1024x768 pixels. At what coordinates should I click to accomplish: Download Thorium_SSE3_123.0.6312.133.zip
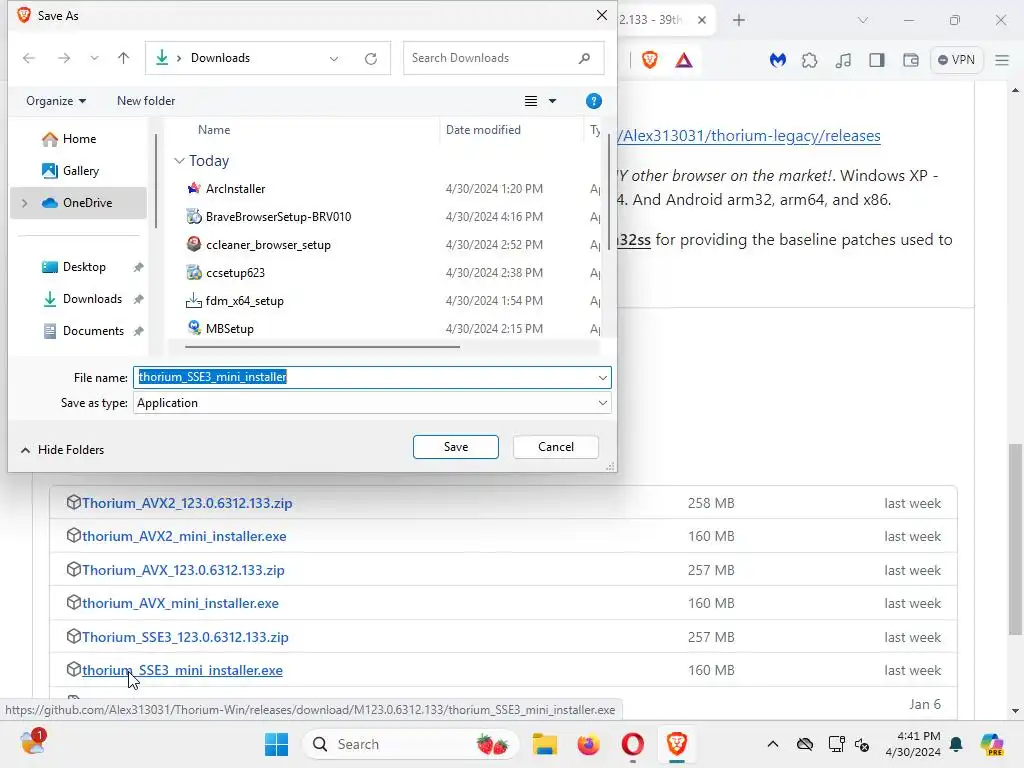tap(185, 637)
